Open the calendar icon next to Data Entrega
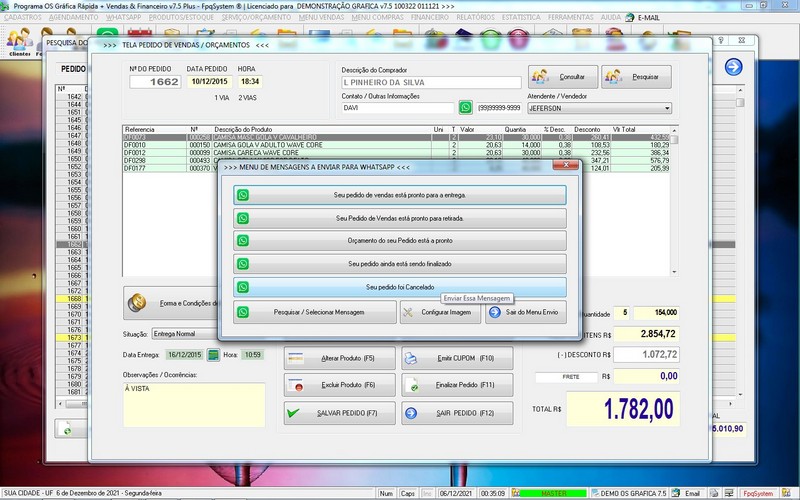The image size is (800, 500). [213, 355]
